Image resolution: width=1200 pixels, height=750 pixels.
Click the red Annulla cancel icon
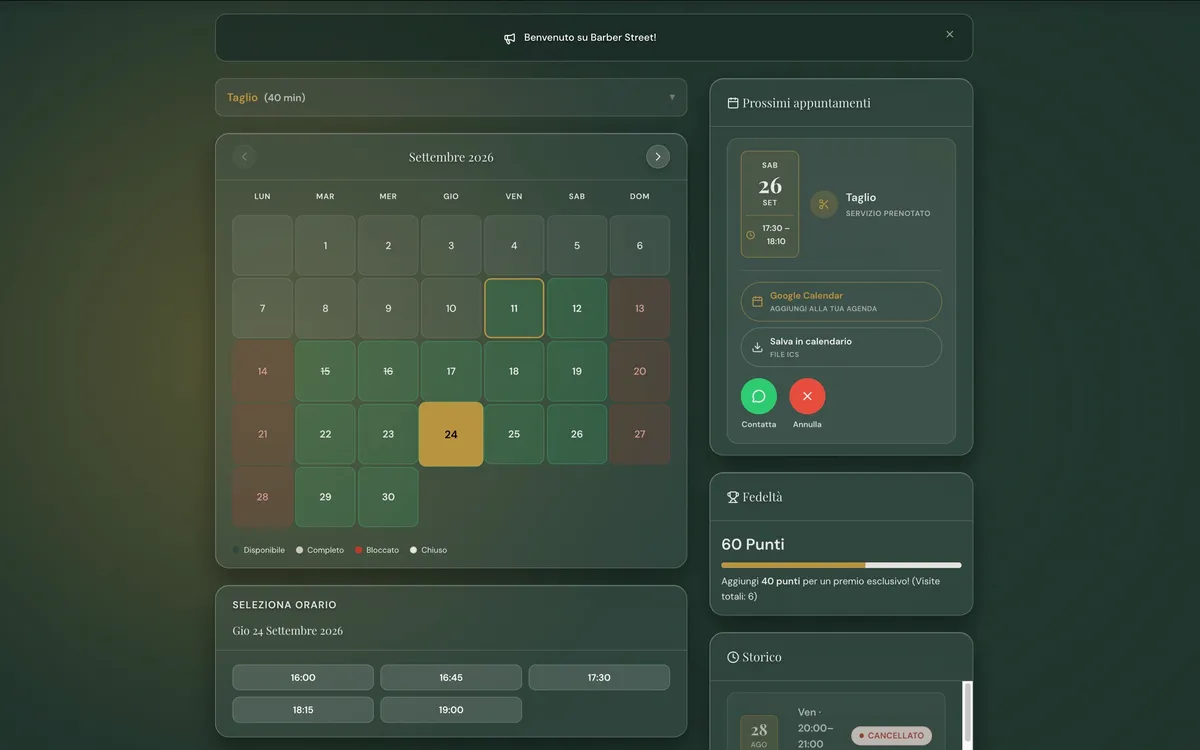[807, 396]
